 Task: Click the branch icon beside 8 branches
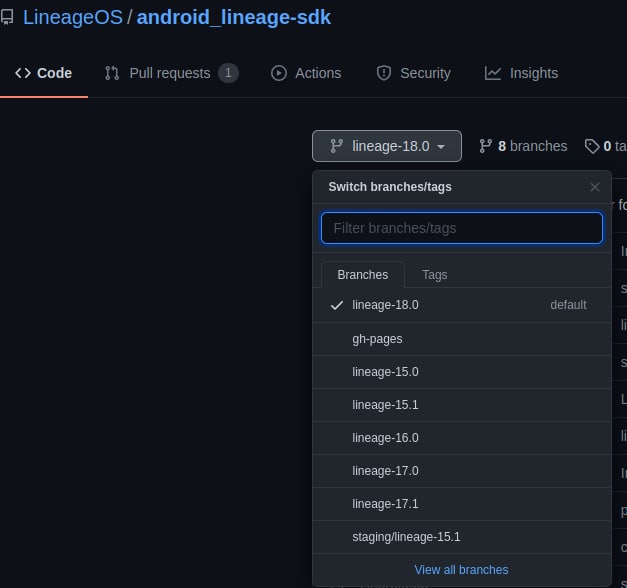485,146
